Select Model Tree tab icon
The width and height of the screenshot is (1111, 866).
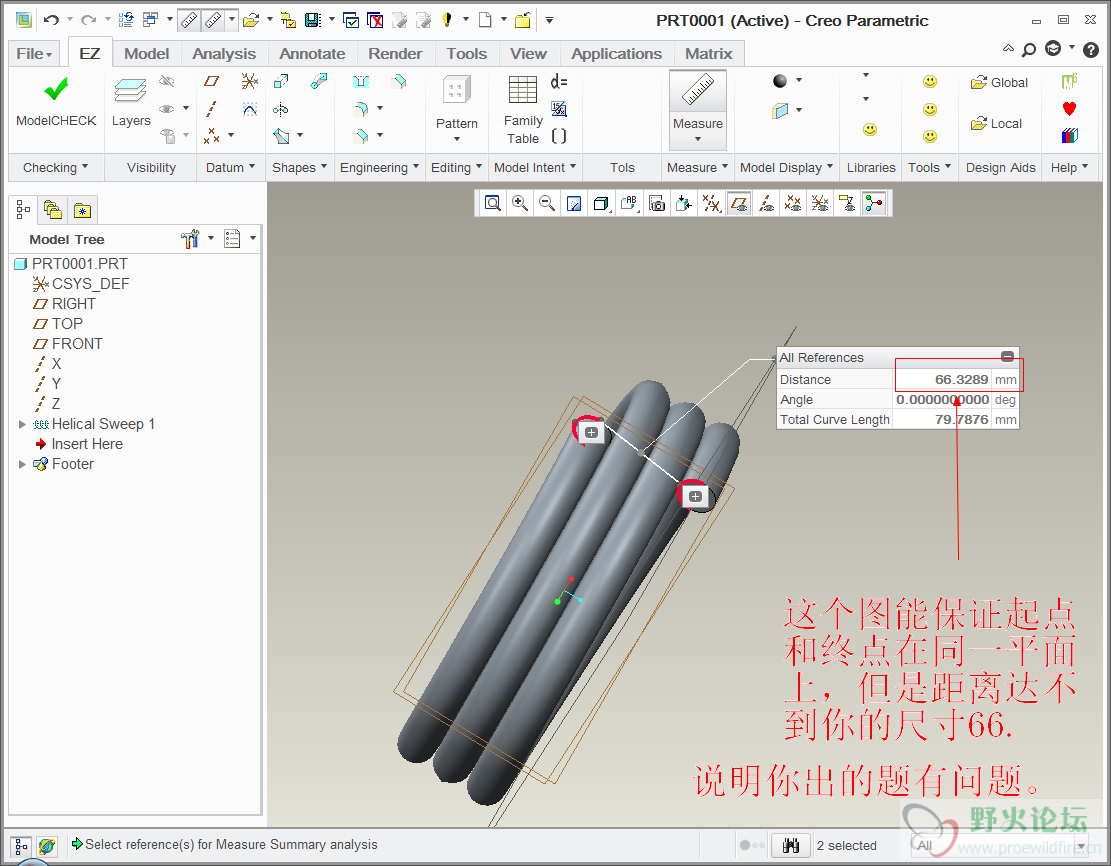tap(23, 210)
